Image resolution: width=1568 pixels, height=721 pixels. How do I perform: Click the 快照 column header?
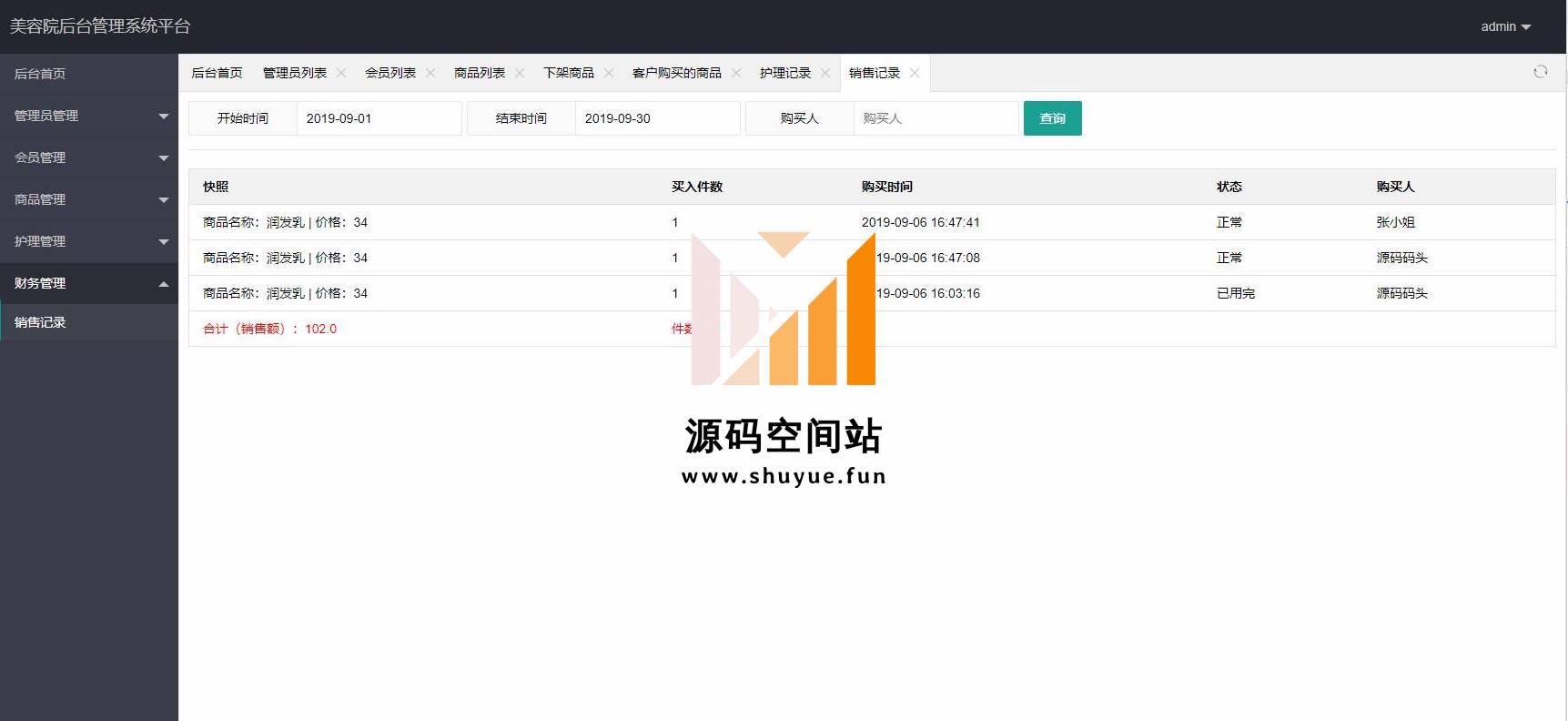click(x=216, y=187)
